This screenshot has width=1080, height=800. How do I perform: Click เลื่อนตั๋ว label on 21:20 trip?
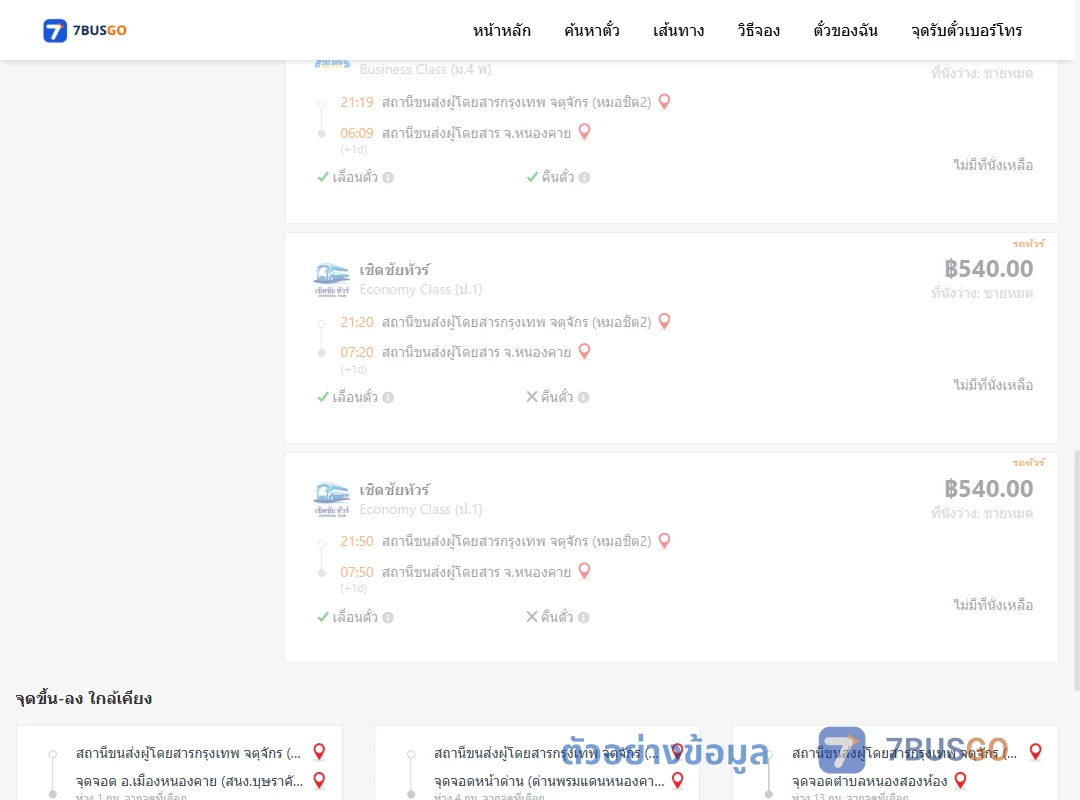355,397
